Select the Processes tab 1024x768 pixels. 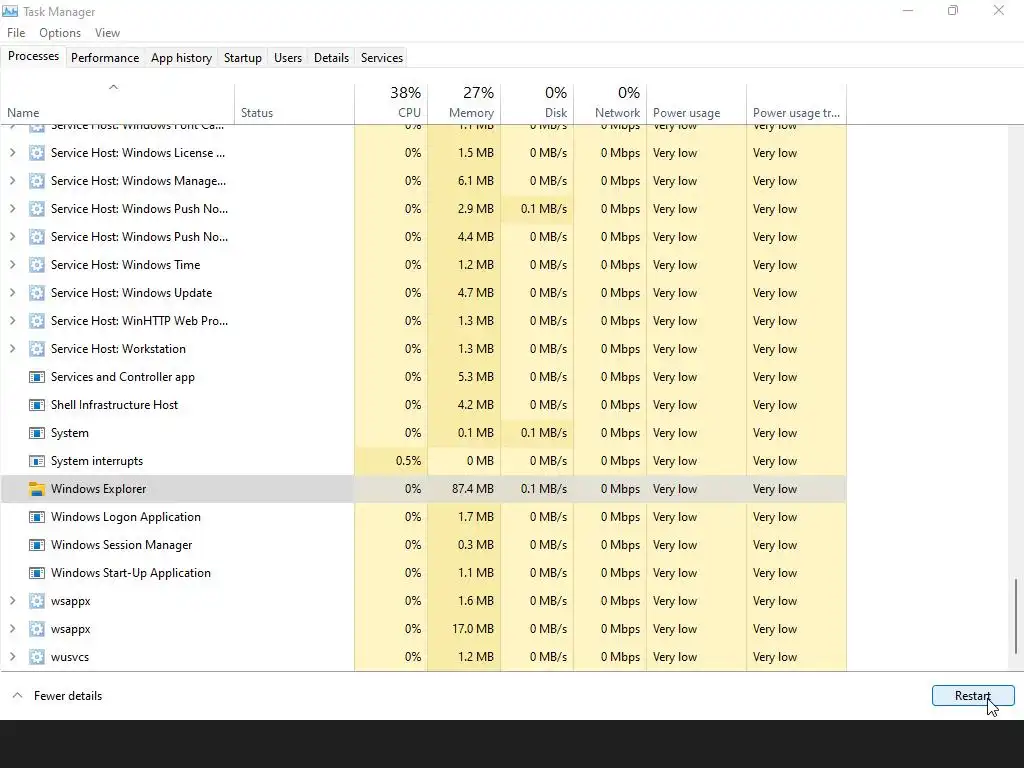(33, 56)
